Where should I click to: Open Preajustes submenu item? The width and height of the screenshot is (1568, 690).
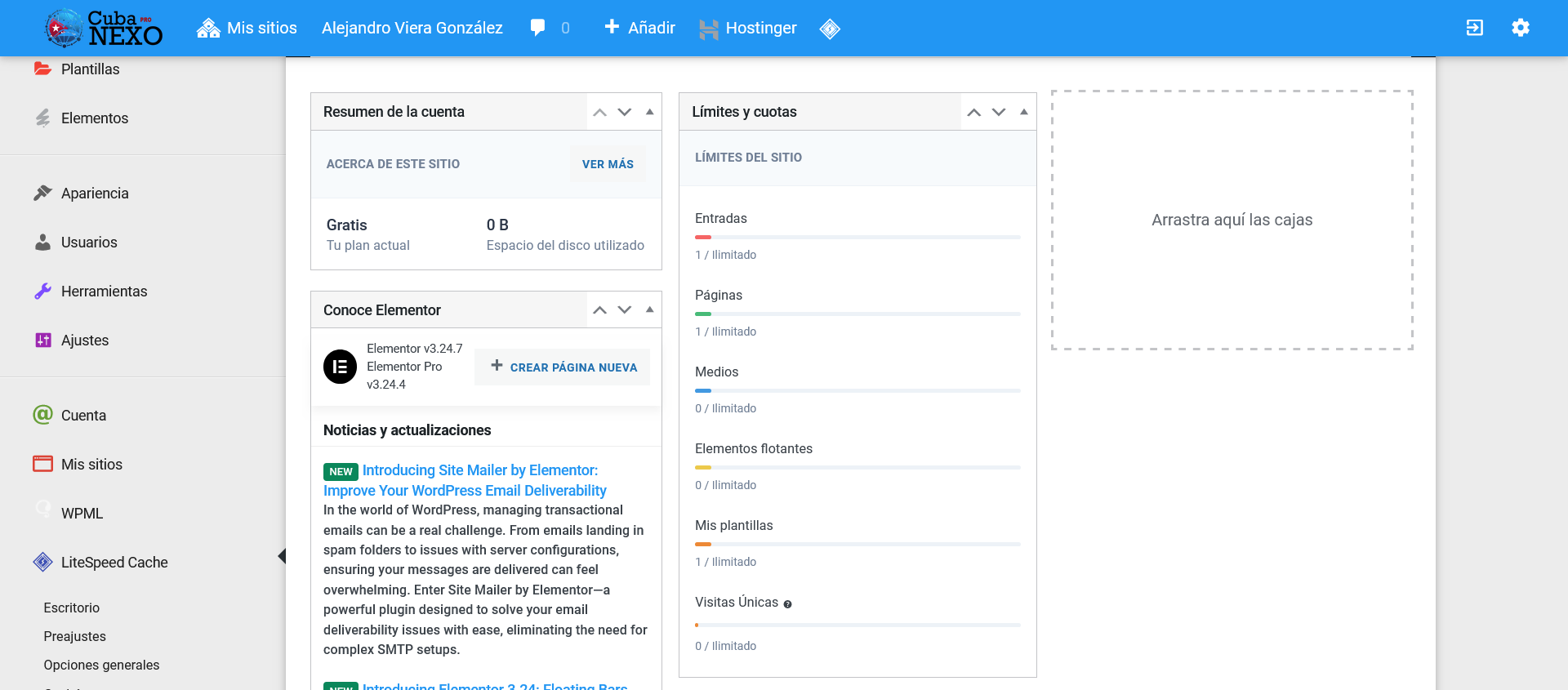pos(75,636)
